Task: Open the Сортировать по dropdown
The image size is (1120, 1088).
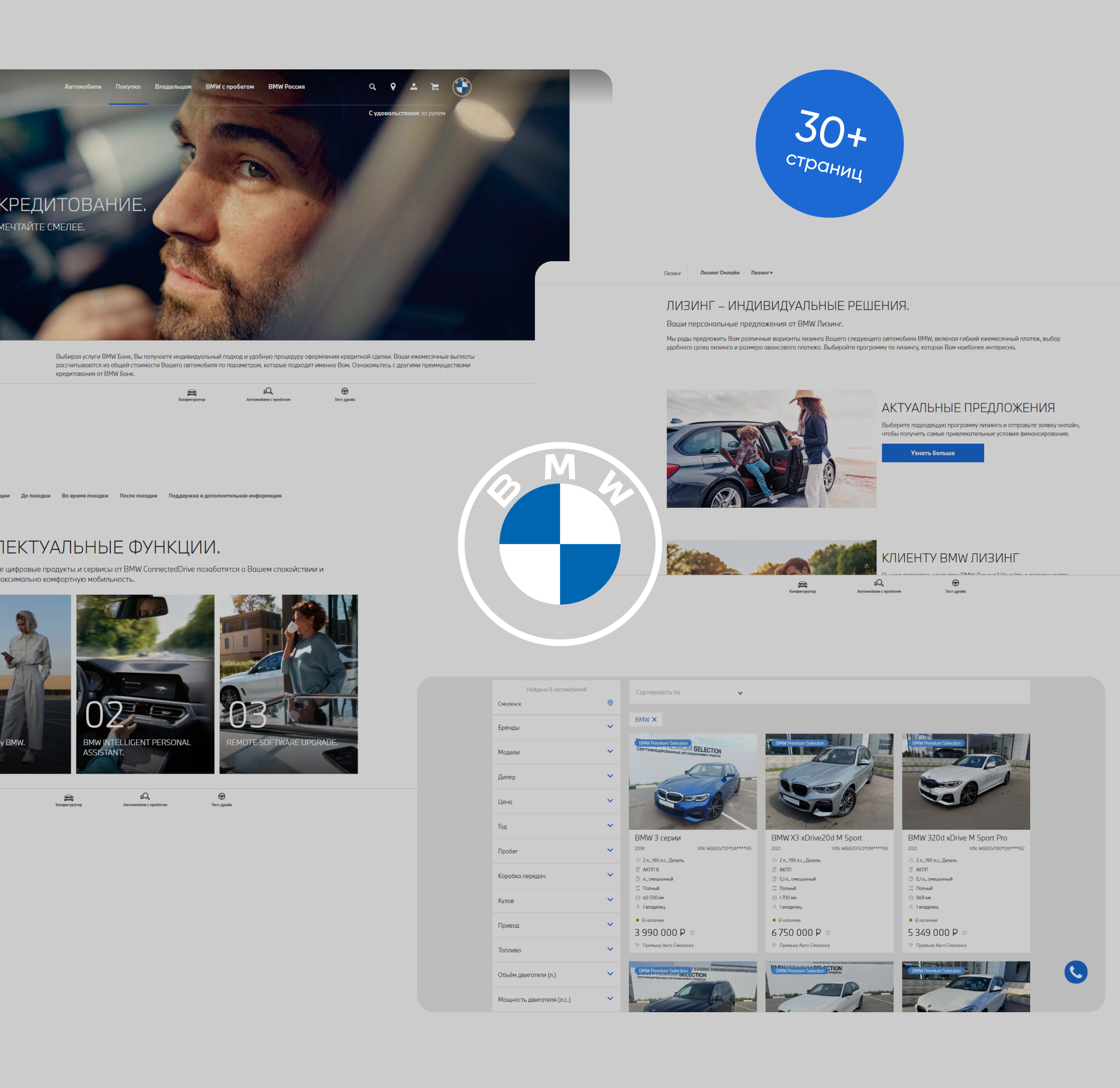Action: (x=689, y=692)
